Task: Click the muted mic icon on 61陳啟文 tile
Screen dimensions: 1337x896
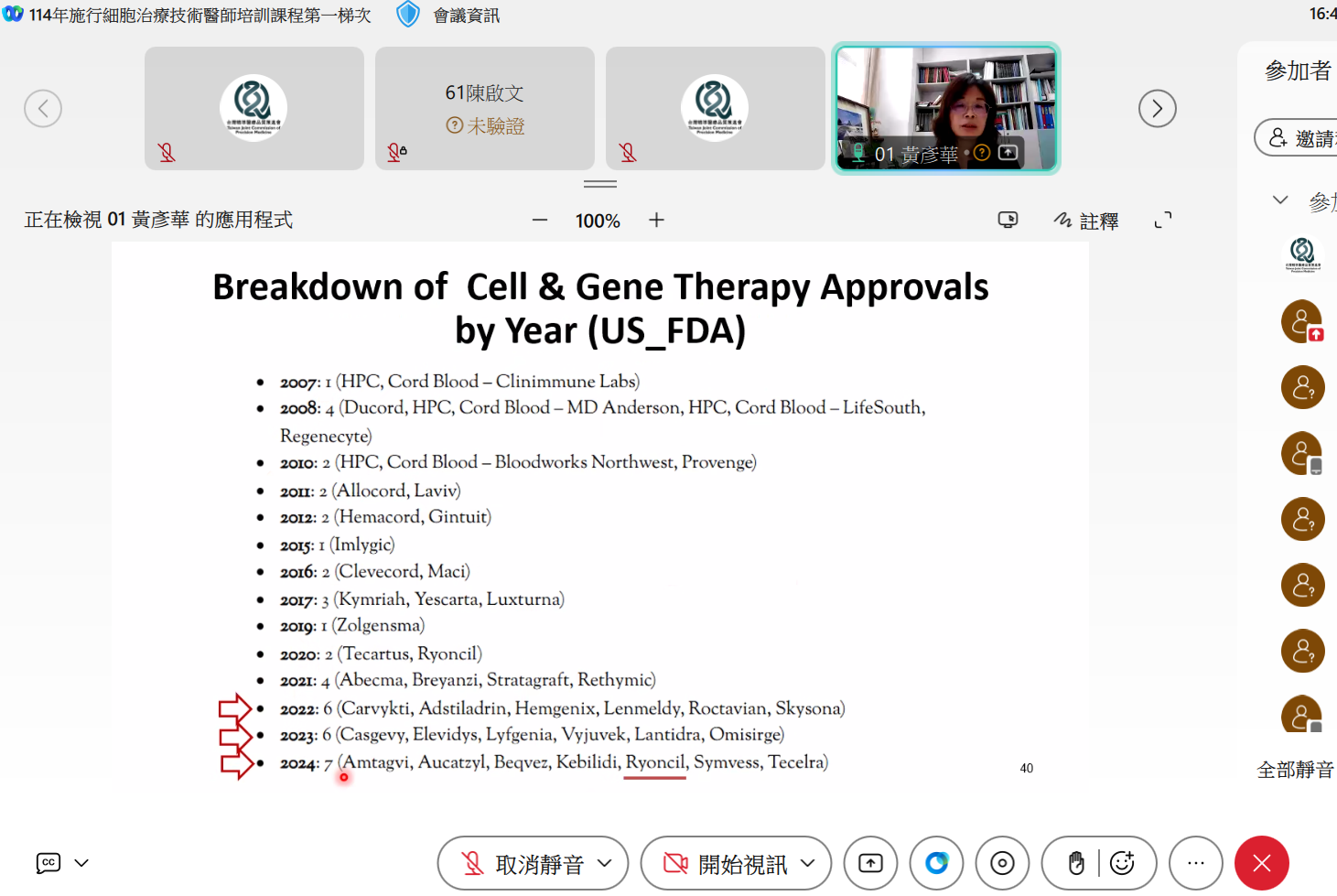Action: (396, 152)
